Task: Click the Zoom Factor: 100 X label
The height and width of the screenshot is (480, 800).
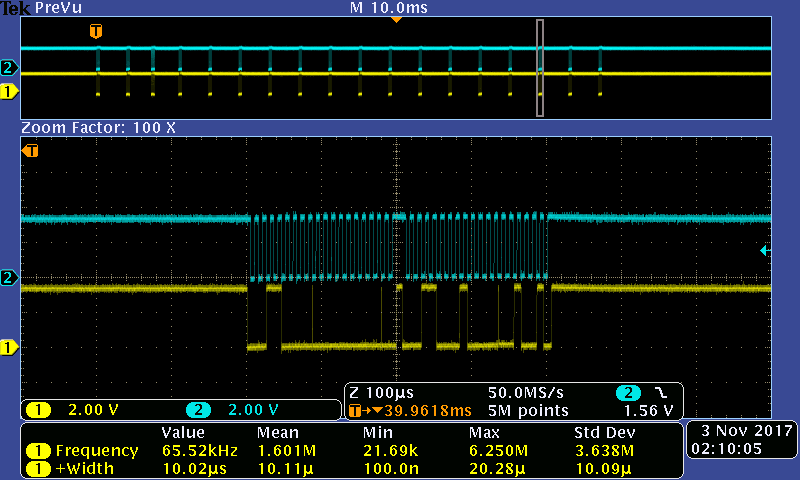Action: point(98,128)
